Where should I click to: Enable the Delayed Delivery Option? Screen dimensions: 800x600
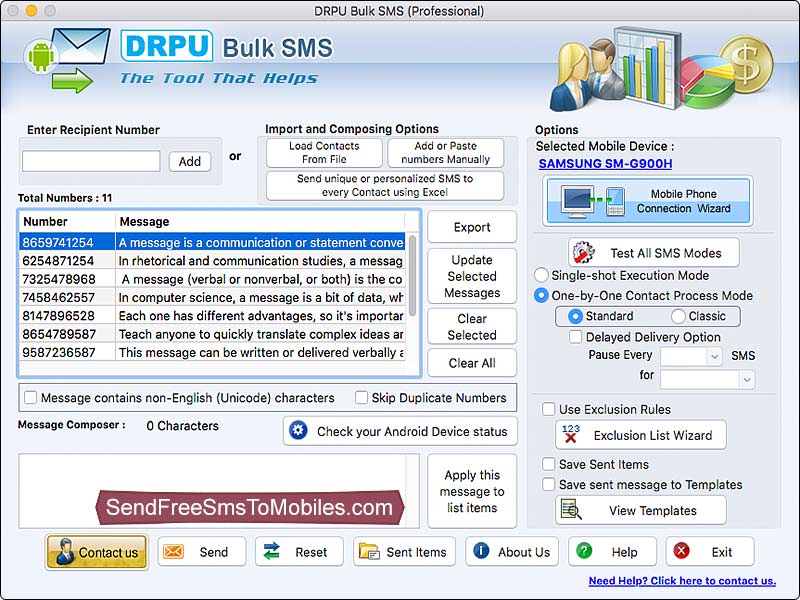(x=575, y=337)
